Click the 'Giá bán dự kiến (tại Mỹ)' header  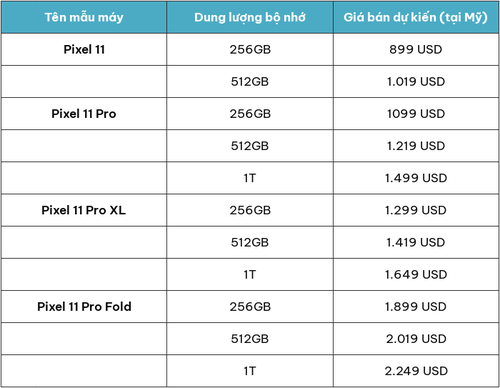(416, 17)
